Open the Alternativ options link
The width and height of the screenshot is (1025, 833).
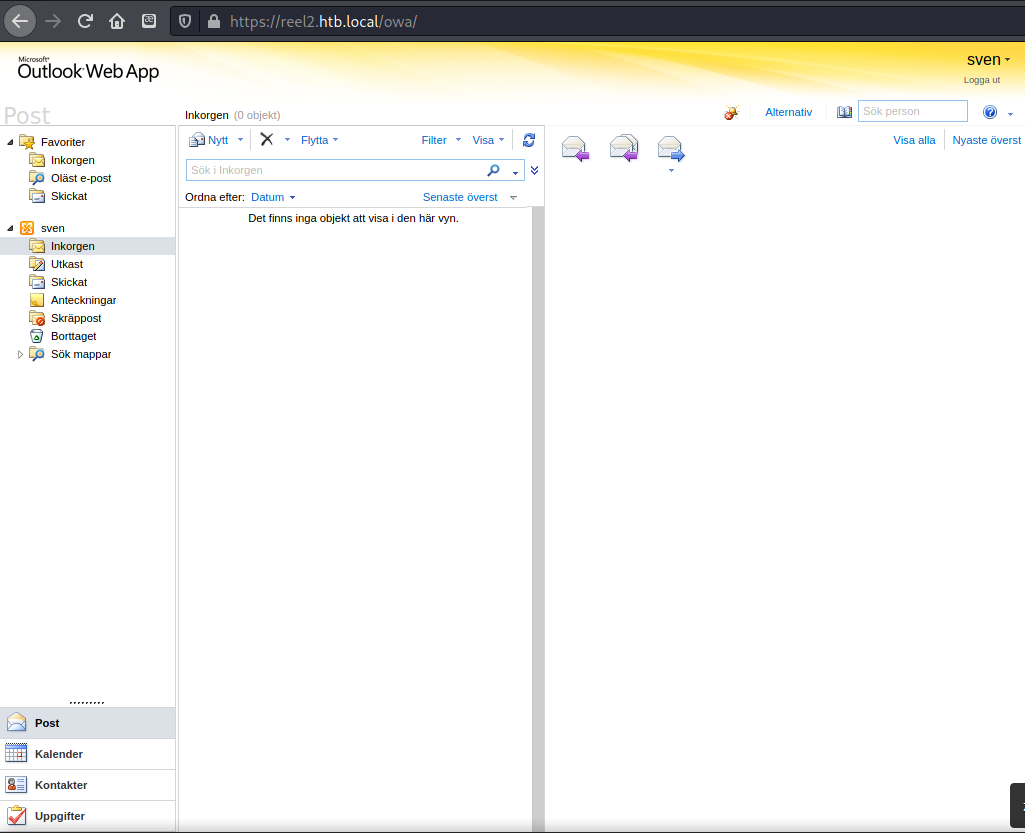click(x=788, y=112)
